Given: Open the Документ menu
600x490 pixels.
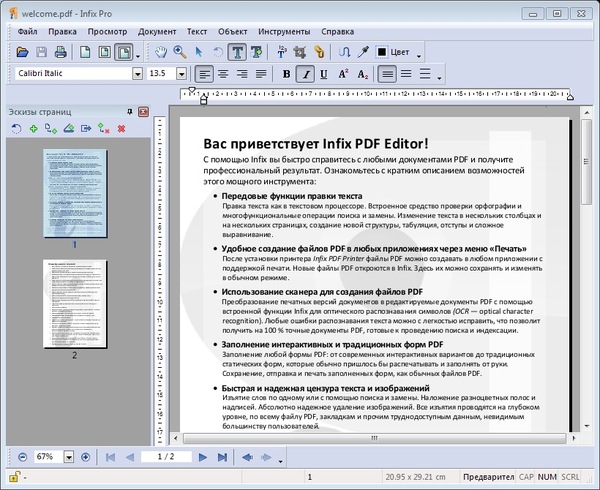Looking at the screenshot, I should point(157,31).
